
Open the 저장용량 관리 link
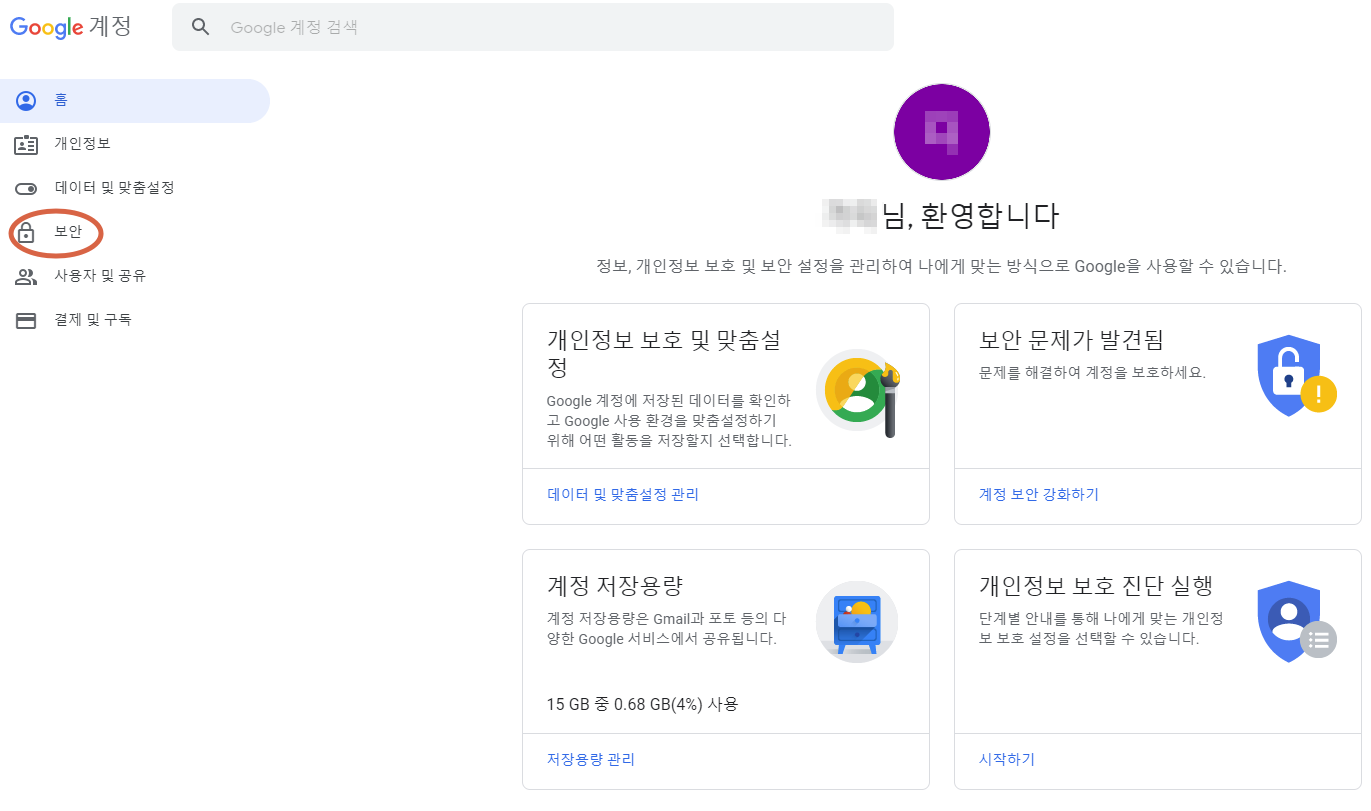590,759
